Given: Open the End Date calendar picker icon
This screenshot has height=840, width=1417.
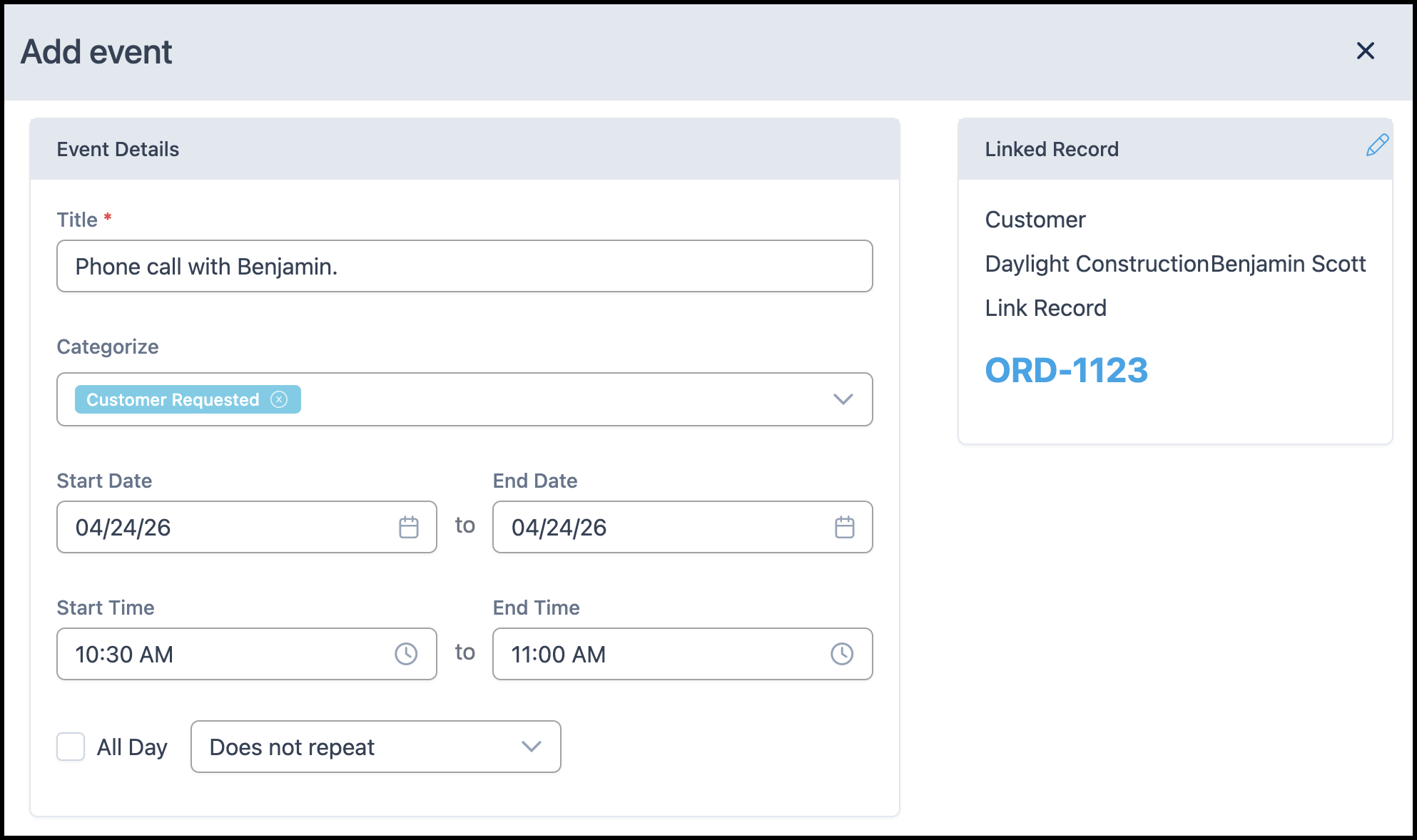Looking at the screenshot, I should point(845,528).
